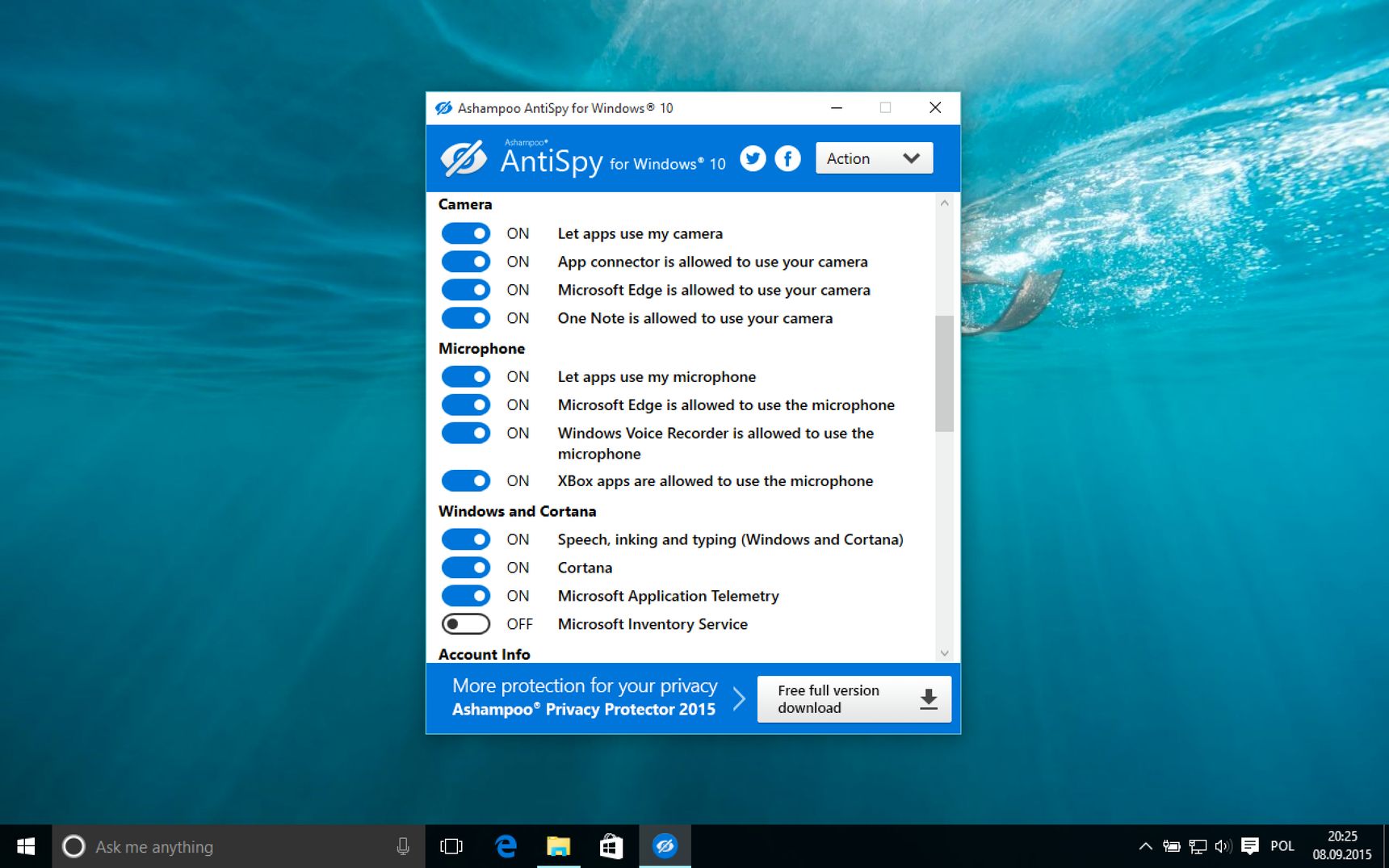
Task: Click scrollbar up arrow
Action: [944, 203]
